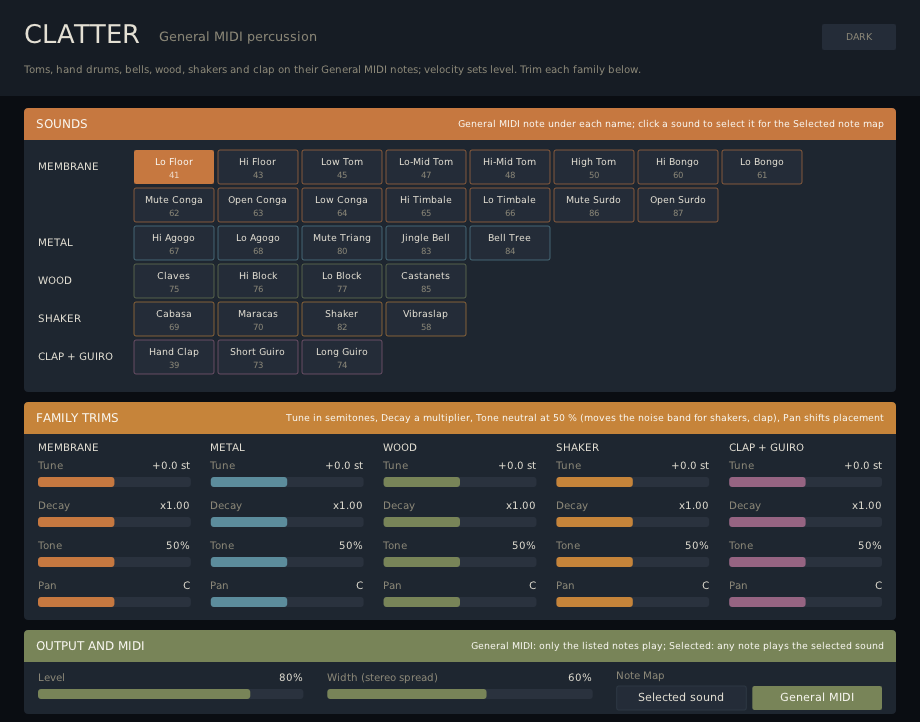Select the Jingle Bell sound
The height and width of the screenshot is (722, 920).
pos(426,243)
